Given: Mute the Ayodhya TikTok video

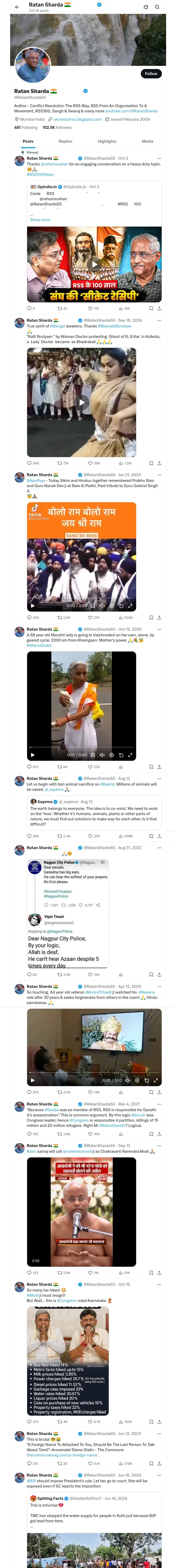Looking at the screenshot, I should click(x=102, y=606).
